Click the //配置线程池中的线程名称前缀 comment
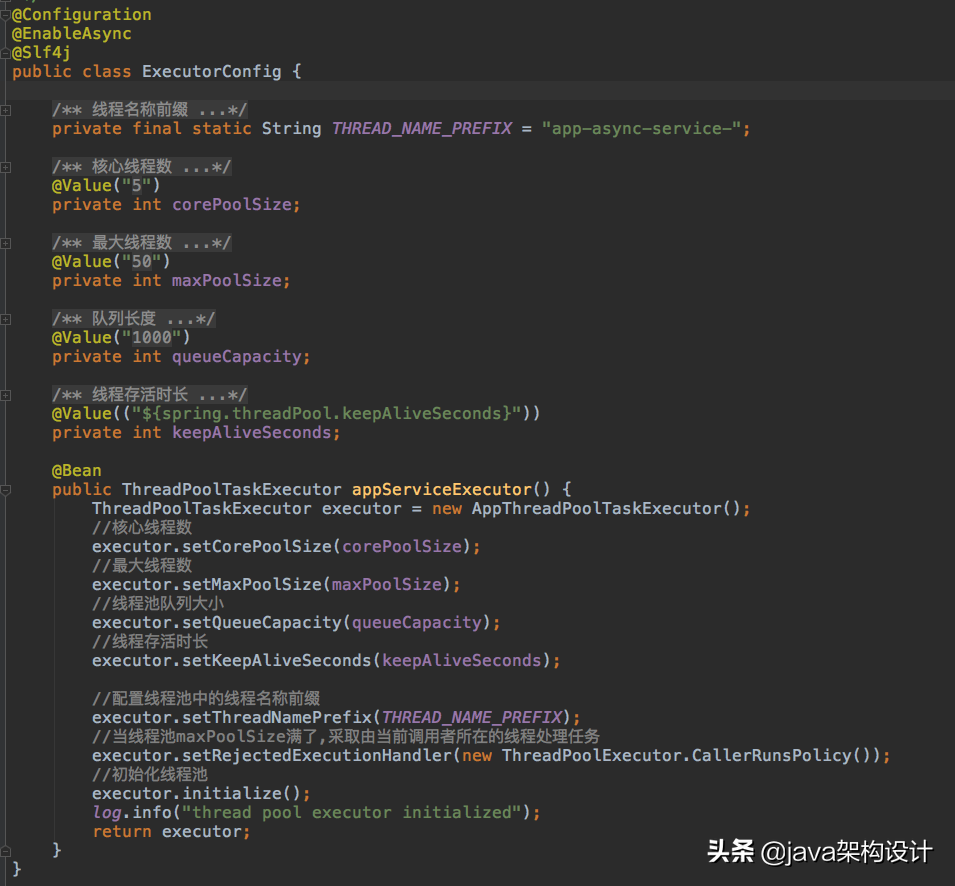 click(206, 698)
